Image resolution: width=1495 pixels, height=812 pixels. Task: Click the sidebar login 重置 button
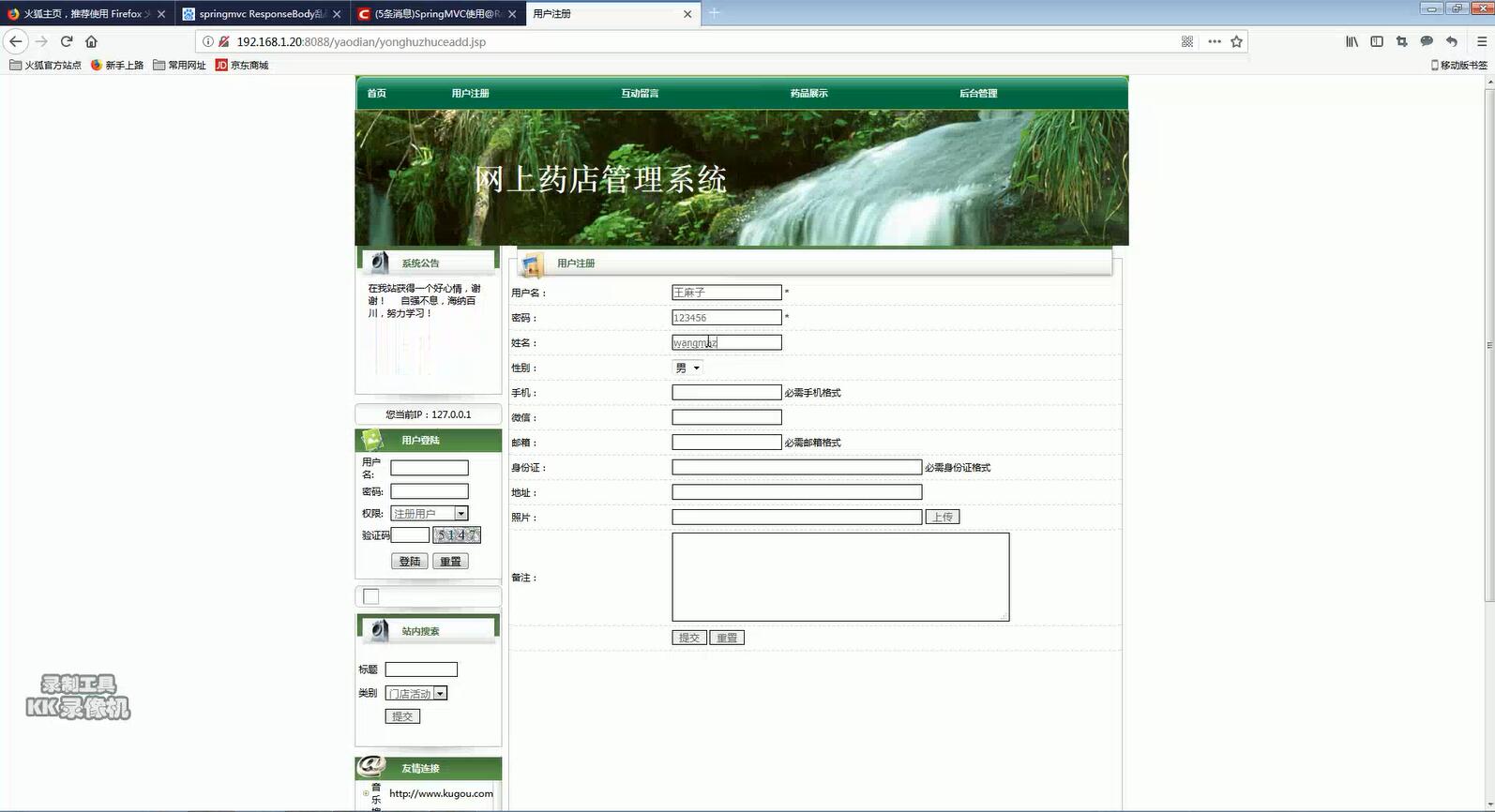(450, 561)
